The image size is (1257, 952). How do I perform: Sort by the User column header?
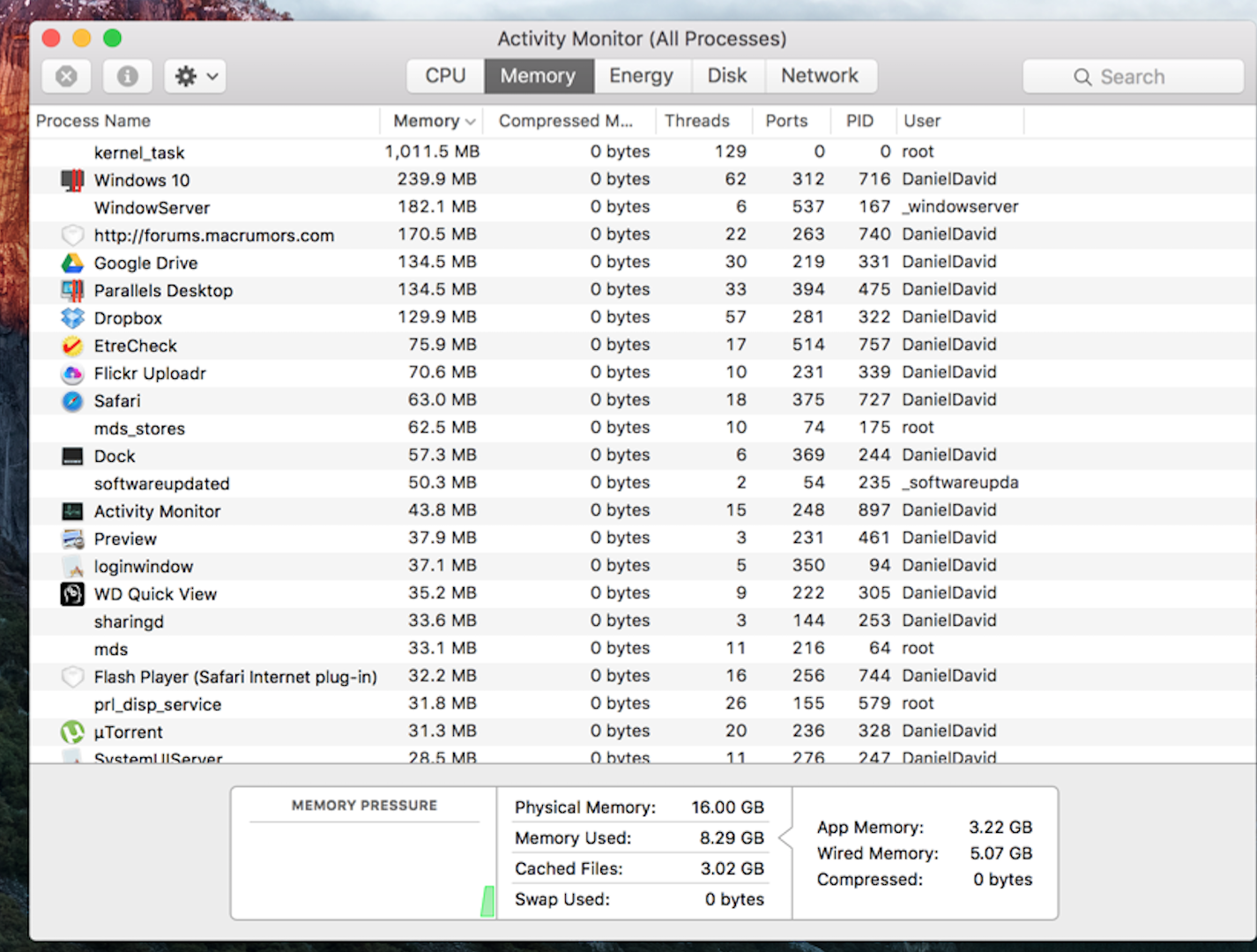(959, 121)
